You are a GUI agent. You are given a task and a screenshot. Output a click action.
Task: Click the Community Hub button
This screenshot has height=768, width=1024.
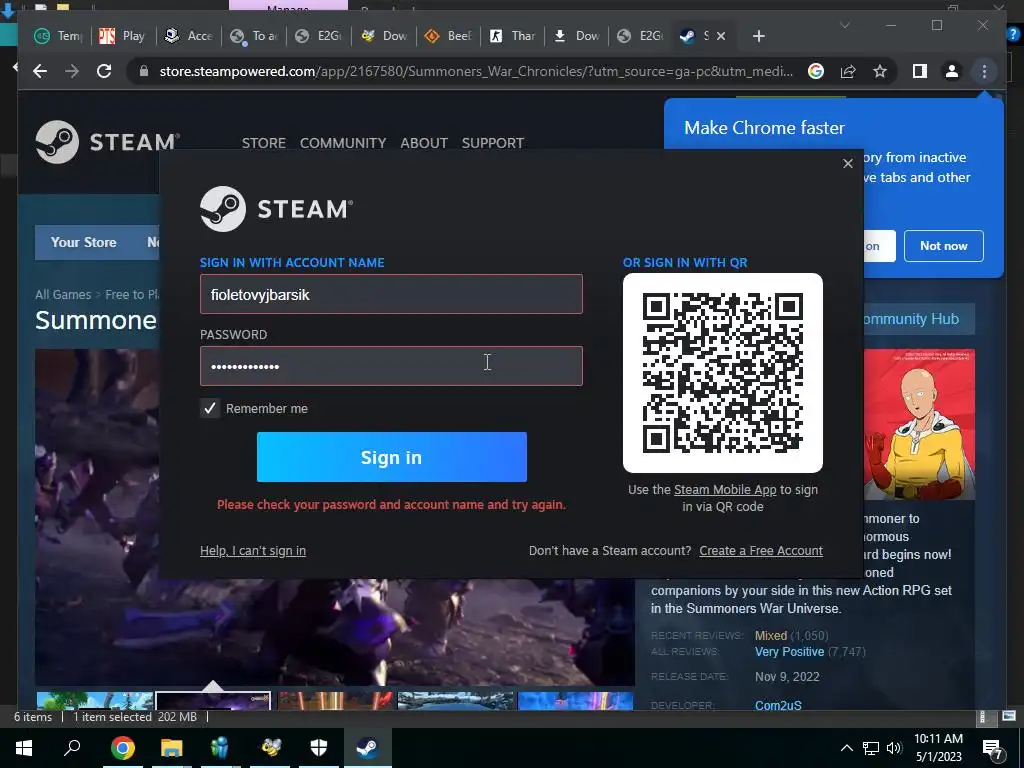coord(919,319)
